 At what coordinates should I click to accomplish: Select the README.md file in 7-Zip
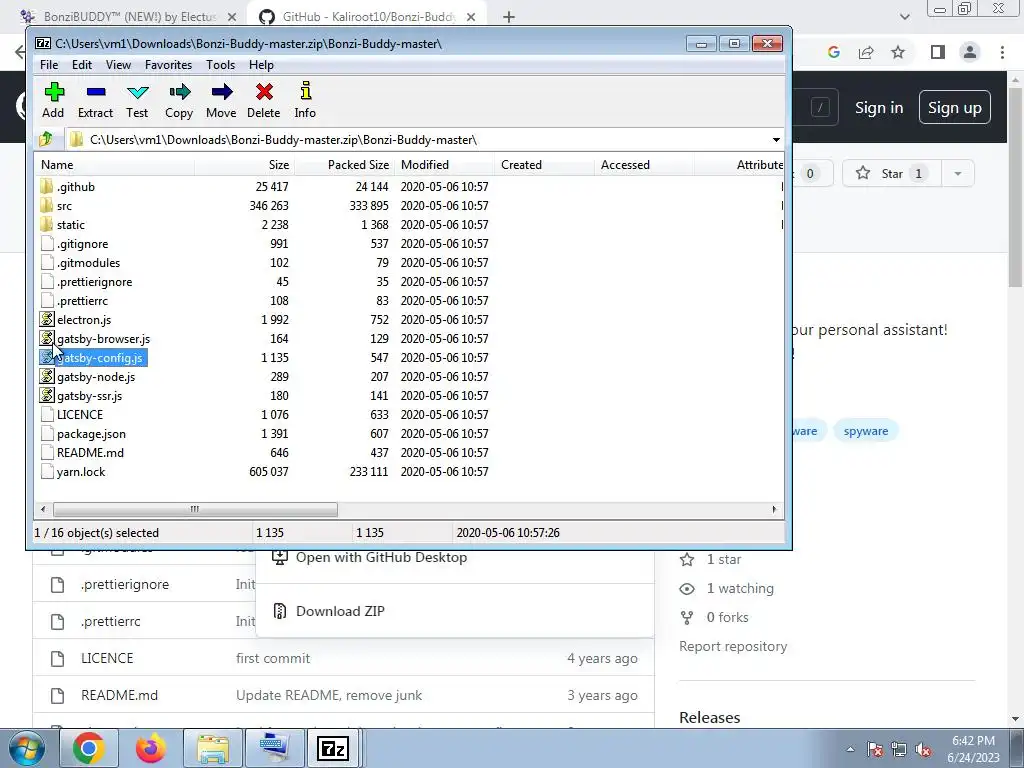(x=90, y=453)
